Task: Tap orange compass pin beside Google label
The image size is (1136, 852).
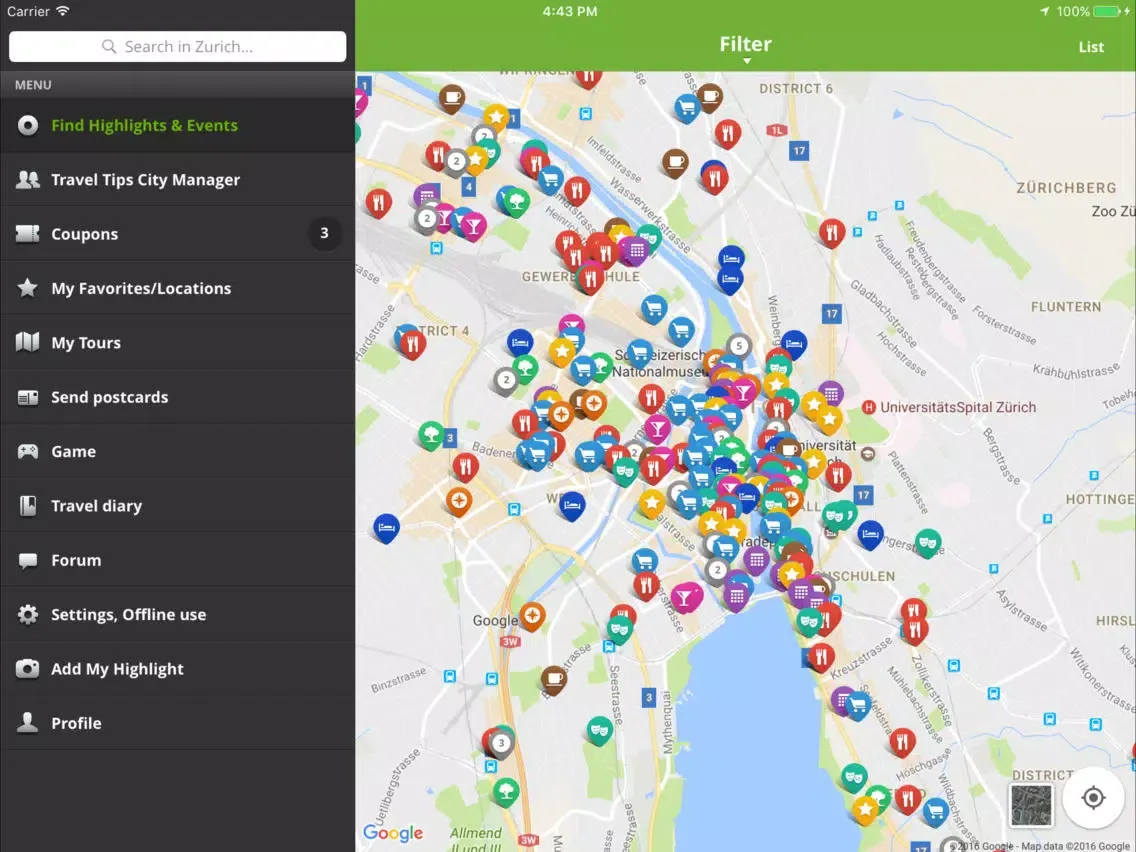Action: (532, 617)
